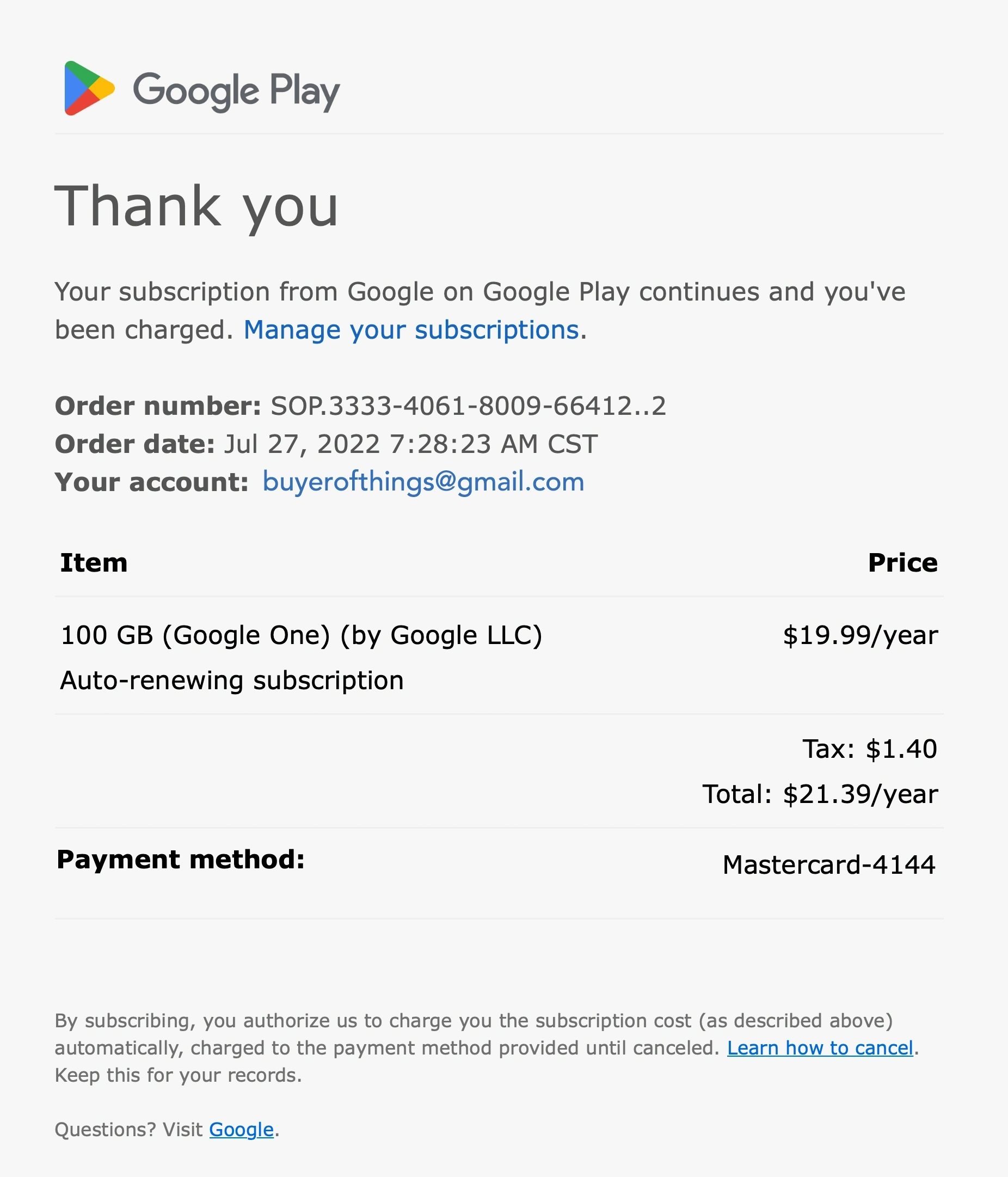Select the 100 GB (Google One) item name
Image resolution: width=1008 pixels, height=1177 pixels.
pyautogui.click(x=301, y=636)
